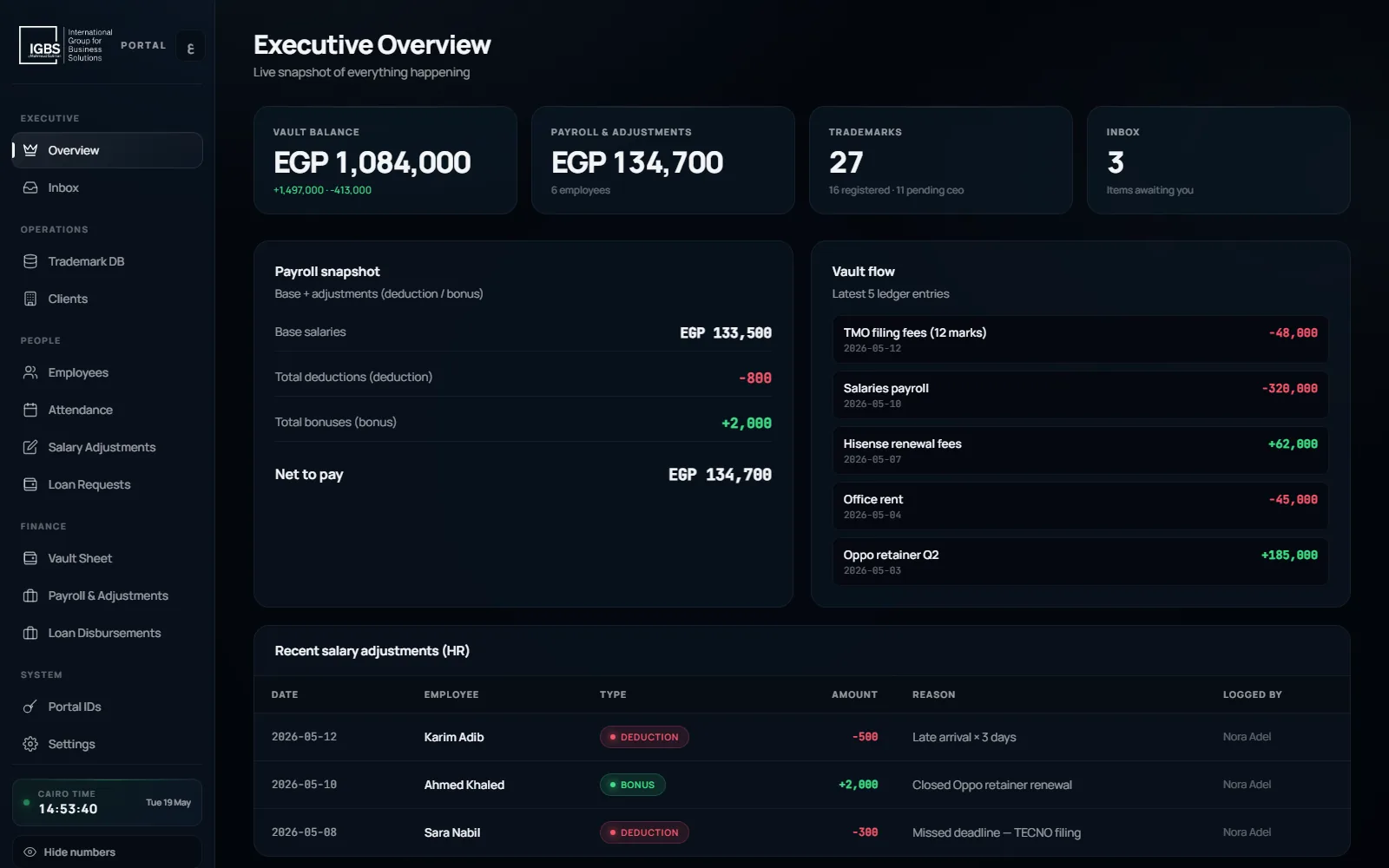
Task: Click 'Missed deadline — TECNO filing' reason
Action: 997,832
